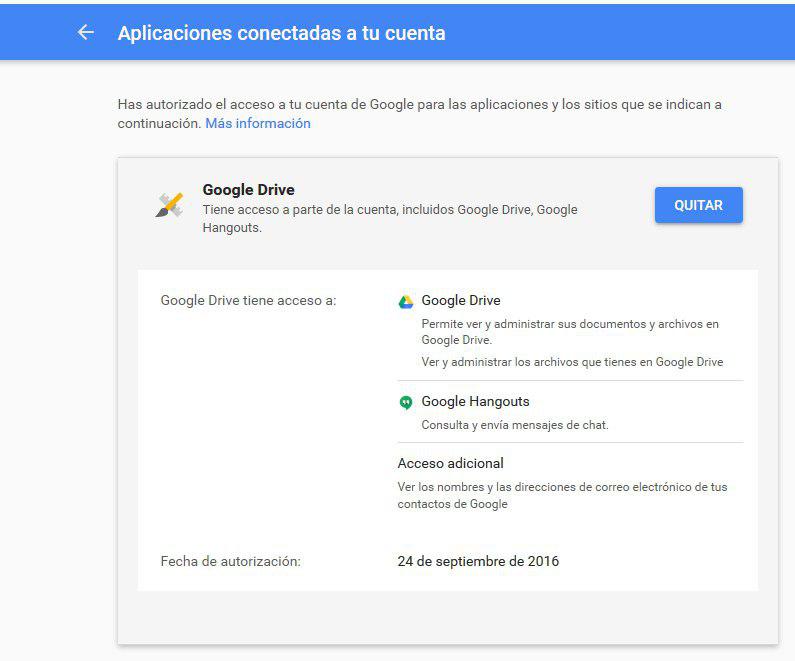Viewport: 795px width, 661px height.
Task: Click the Google Drive triangle logo icon
Action: tap(406, 302)
